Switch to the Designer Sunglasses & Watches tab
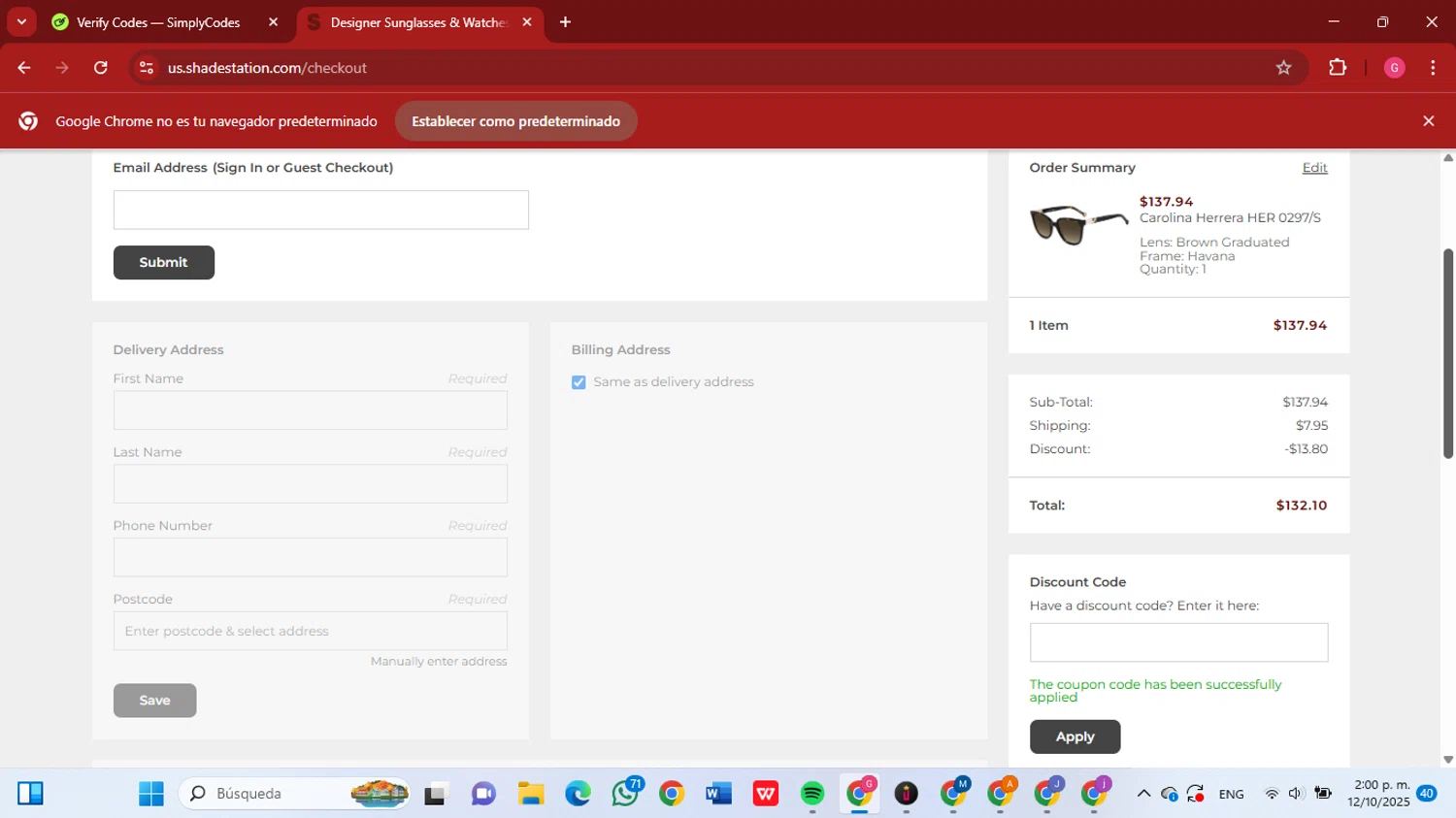The width and height of the screenshot is (1456, 818). pyautogui.click(x=418, y=22)
